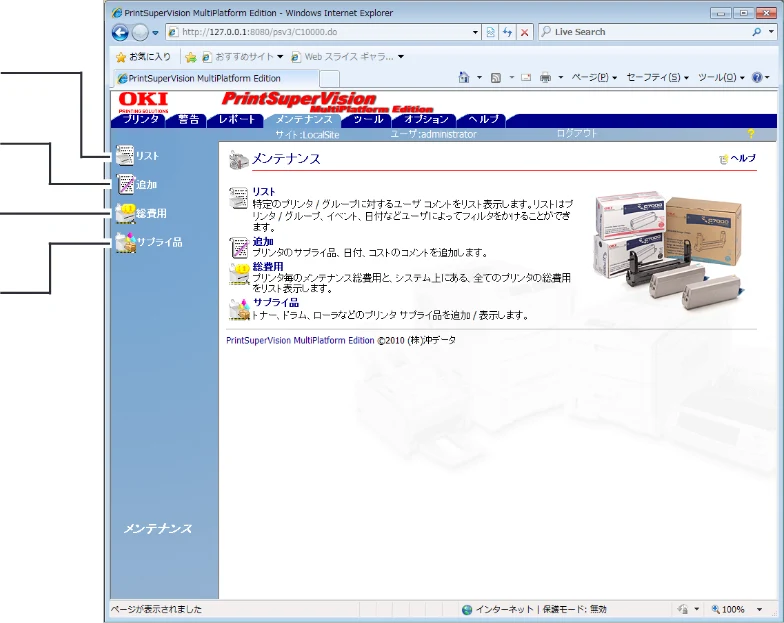784x623 pixels.
Task: Click the ログアウト link
Action: click(x=576, y=134)
